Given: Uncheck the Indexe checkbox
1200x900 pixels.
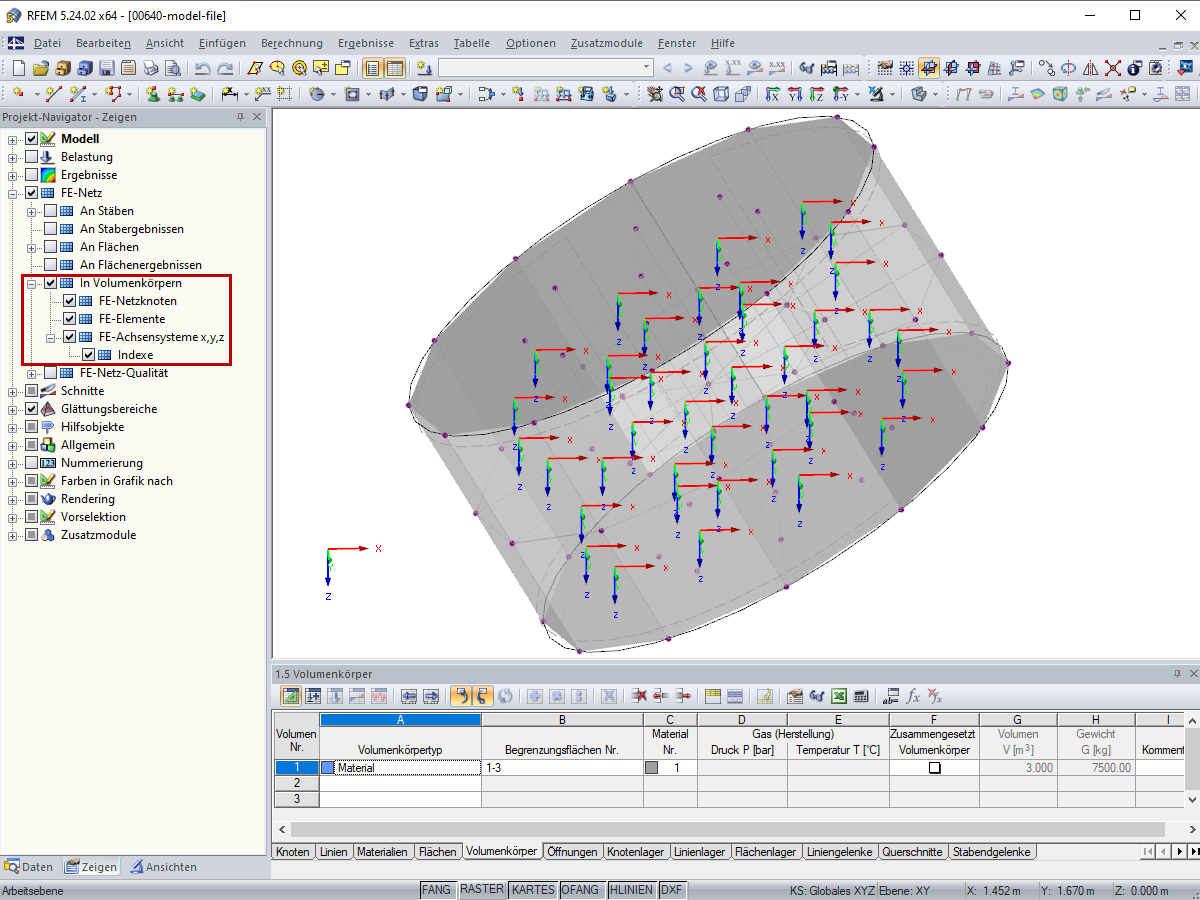Looking at the screenshot, I should (88, 355).
